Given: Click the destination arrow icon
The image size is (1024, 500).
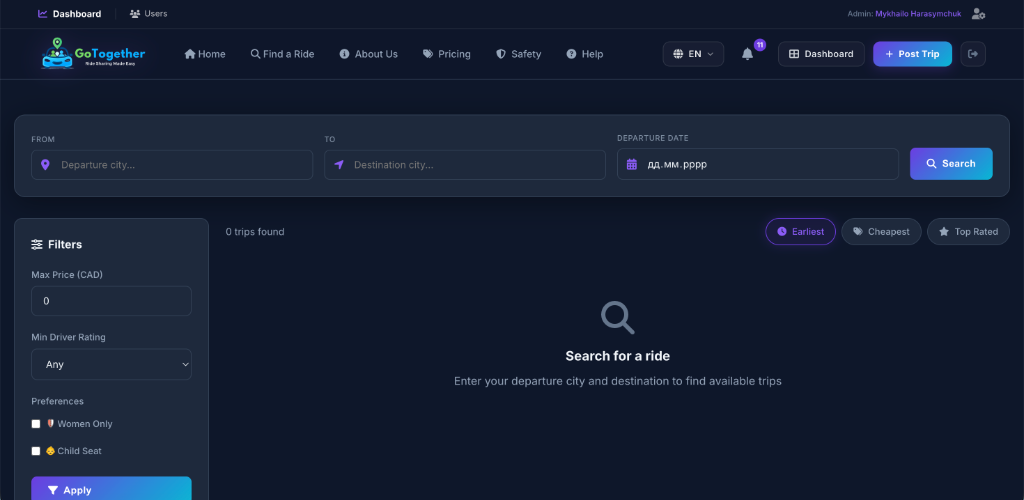Looking at the screenshot, I should point(338,165).
